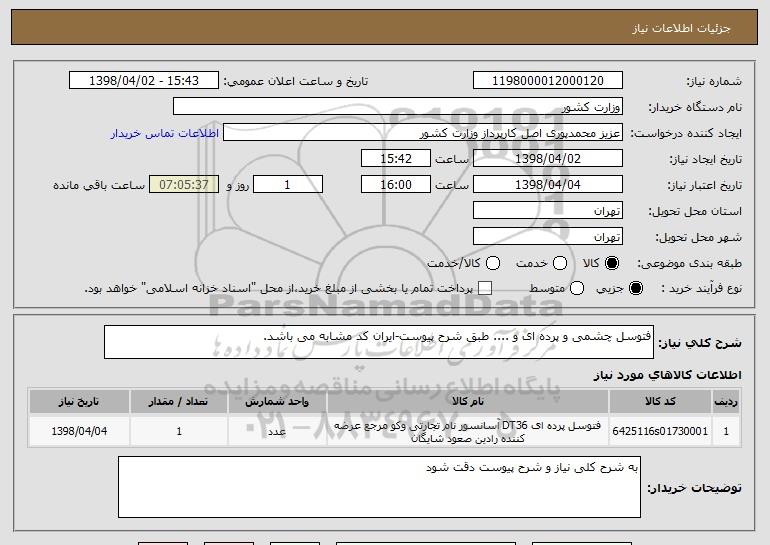Viewport: 770px width, 545px height.
Task: Select the خدمت radio button
Action: click(560, 263)
